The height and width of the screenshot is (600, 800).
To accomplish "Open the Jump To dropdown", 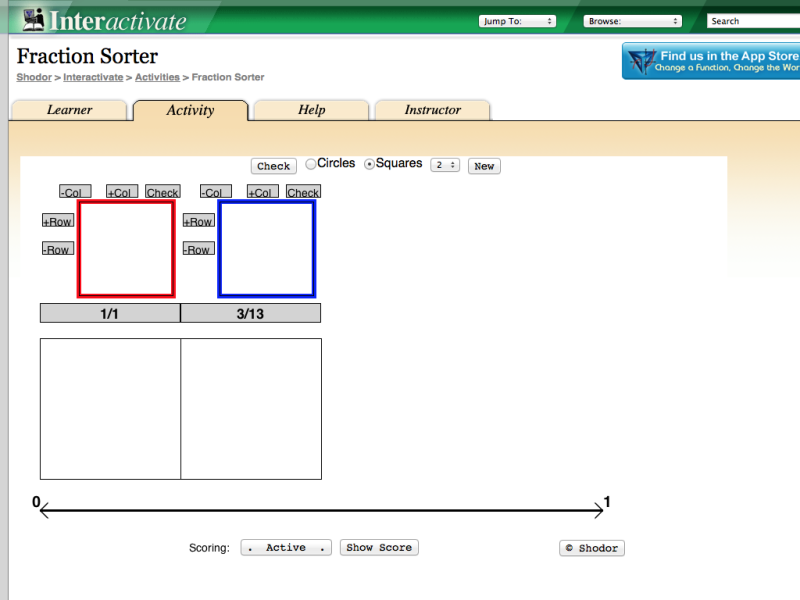I will point(517,19).
